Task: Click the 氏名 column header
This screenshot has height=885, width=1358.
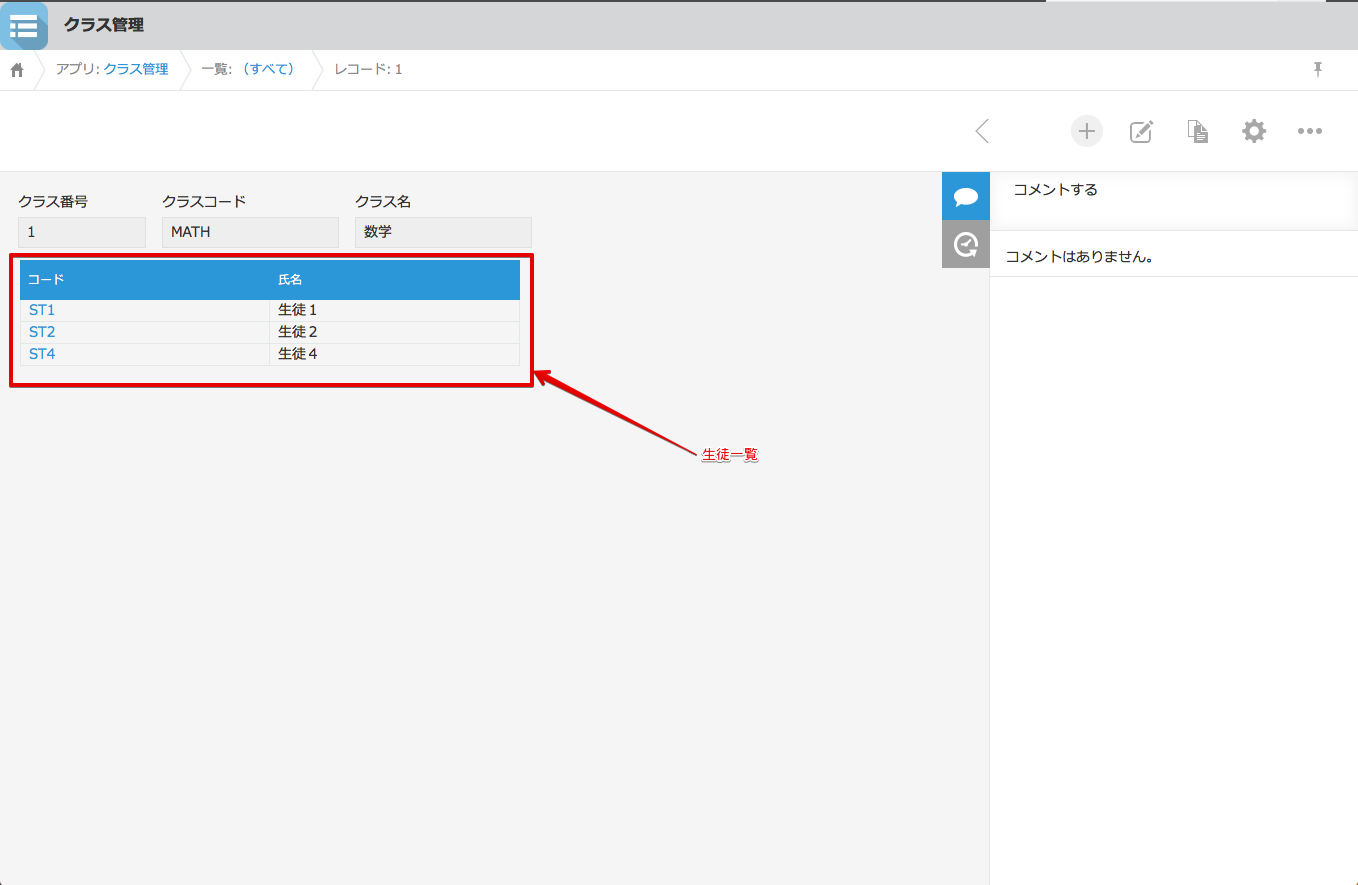Action: coord(290,280)
